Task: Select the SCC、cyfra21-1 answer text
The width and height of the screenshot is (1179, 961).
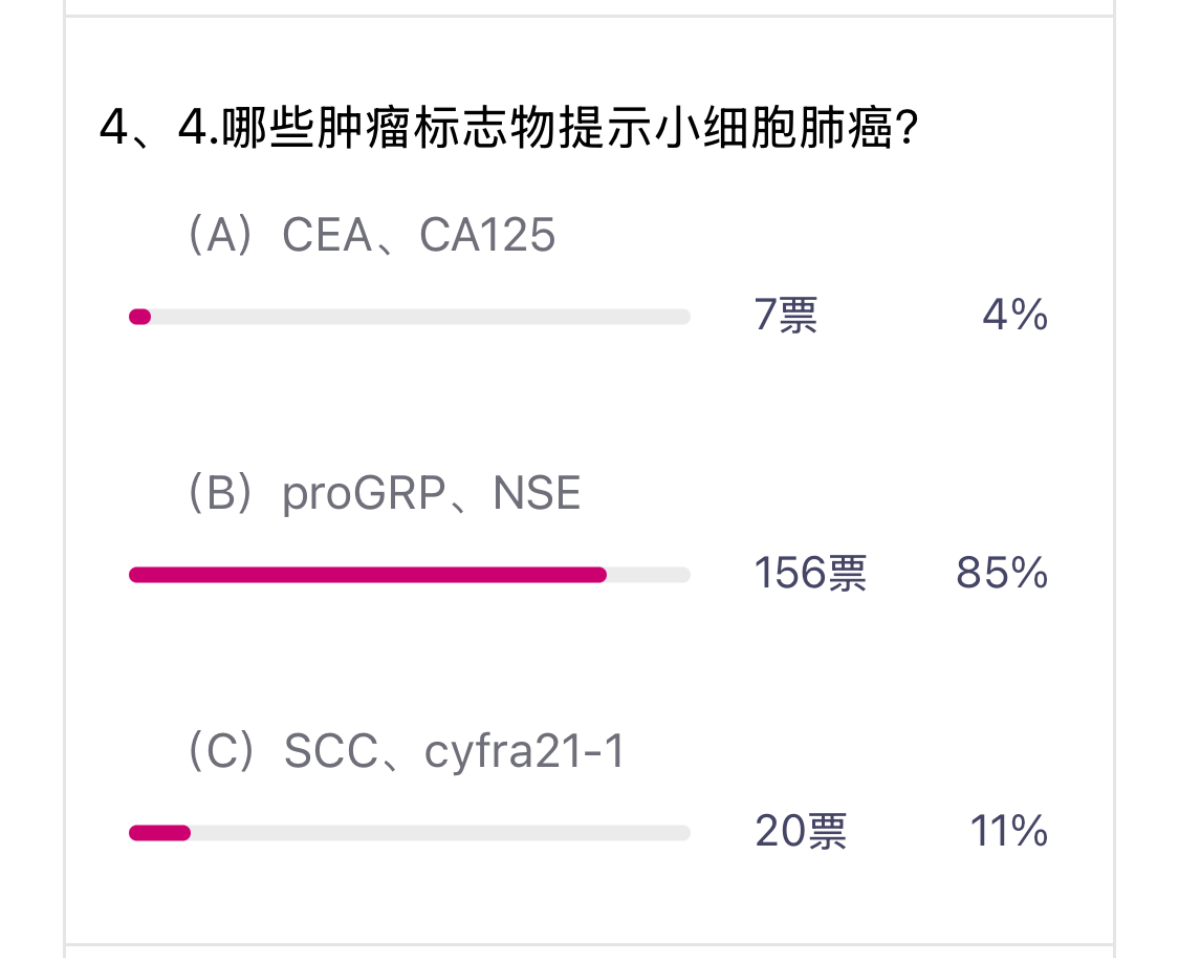Action: tap(453, 752)
